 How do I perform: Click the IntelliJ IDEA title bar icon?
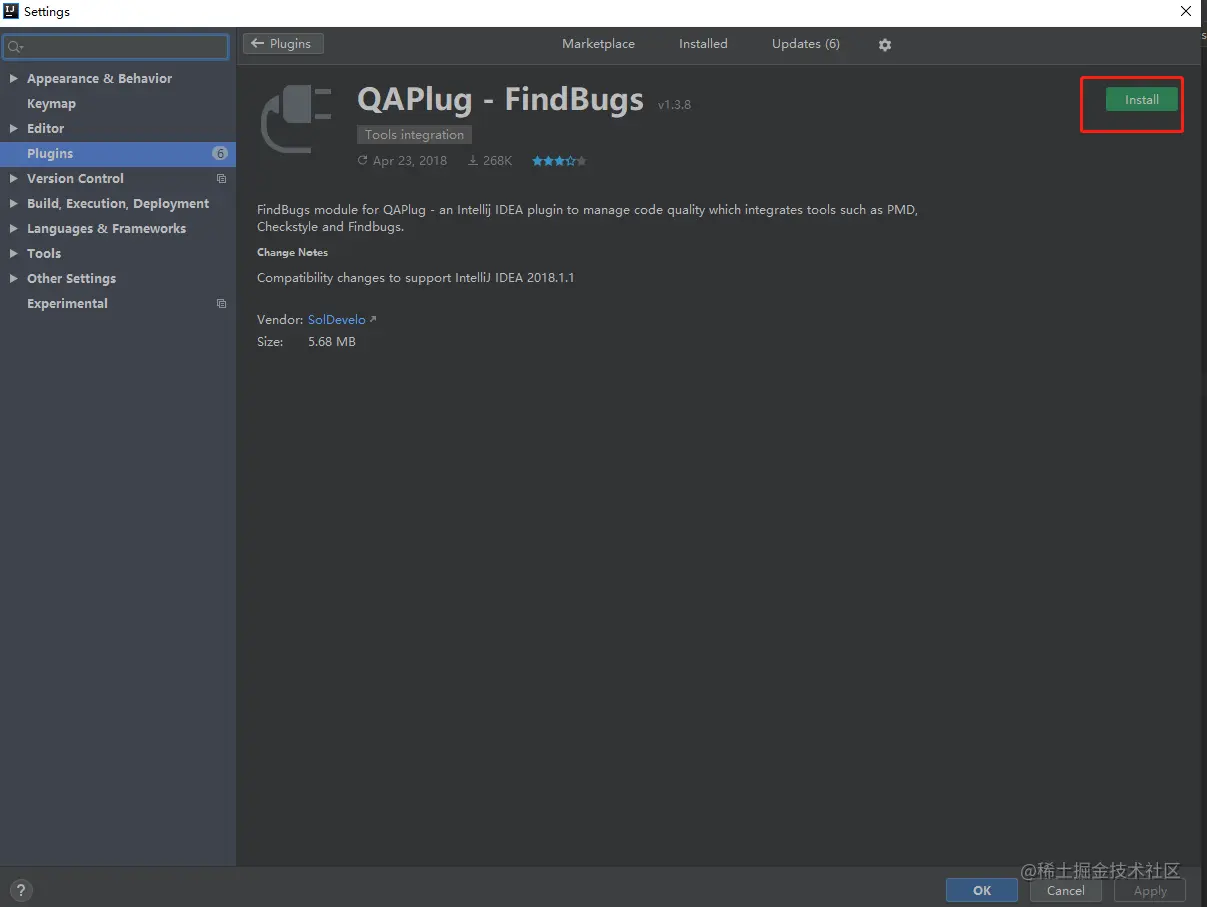(x=11, y=12)
